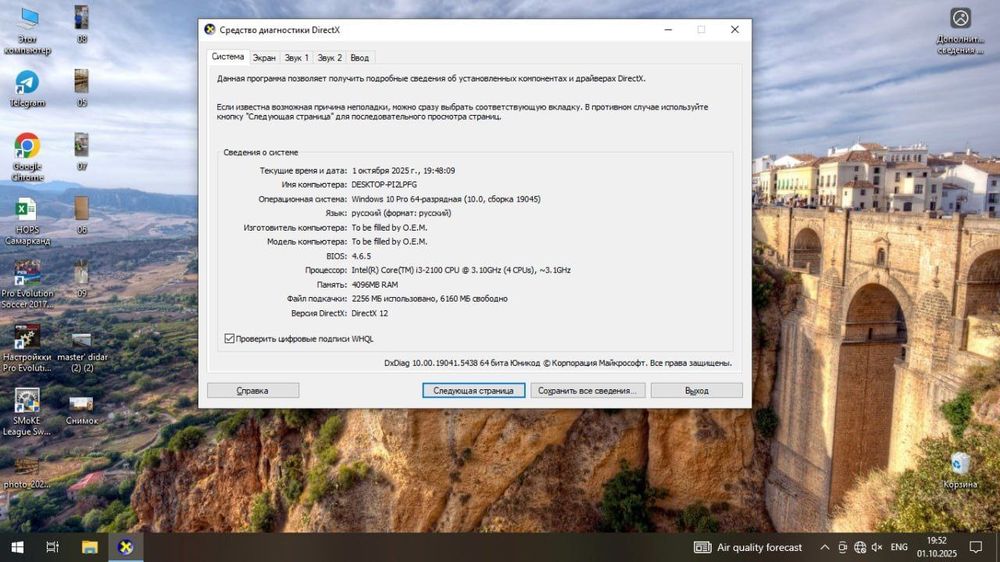Click the processor value Intel Core i3-2100
The image size is (1000, 562).
(461, 270)
